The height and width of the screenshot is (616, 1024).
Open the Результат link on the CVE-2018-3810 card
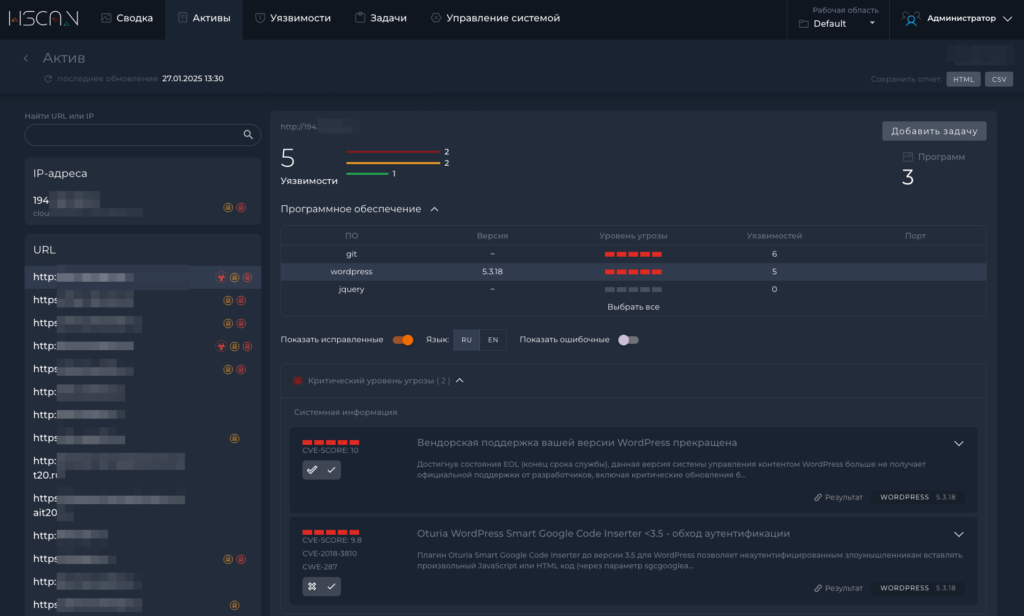pos(839,588)
